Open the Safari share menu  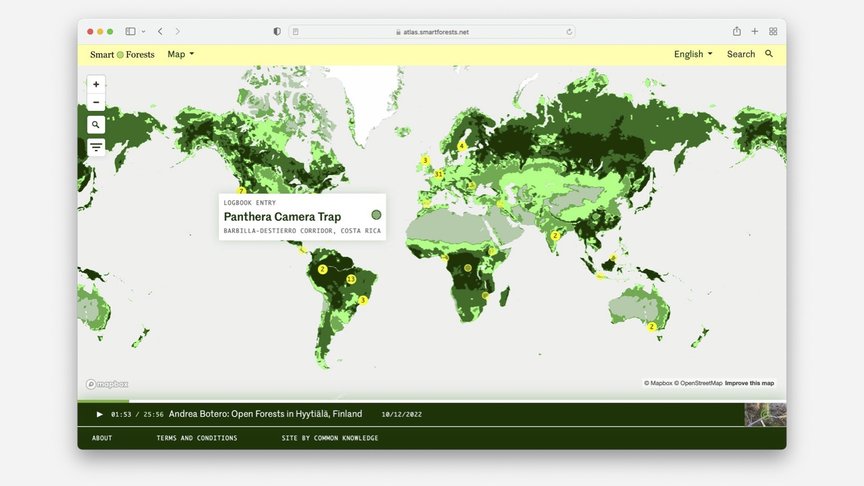pyautogui.click(x=737, y=31)
